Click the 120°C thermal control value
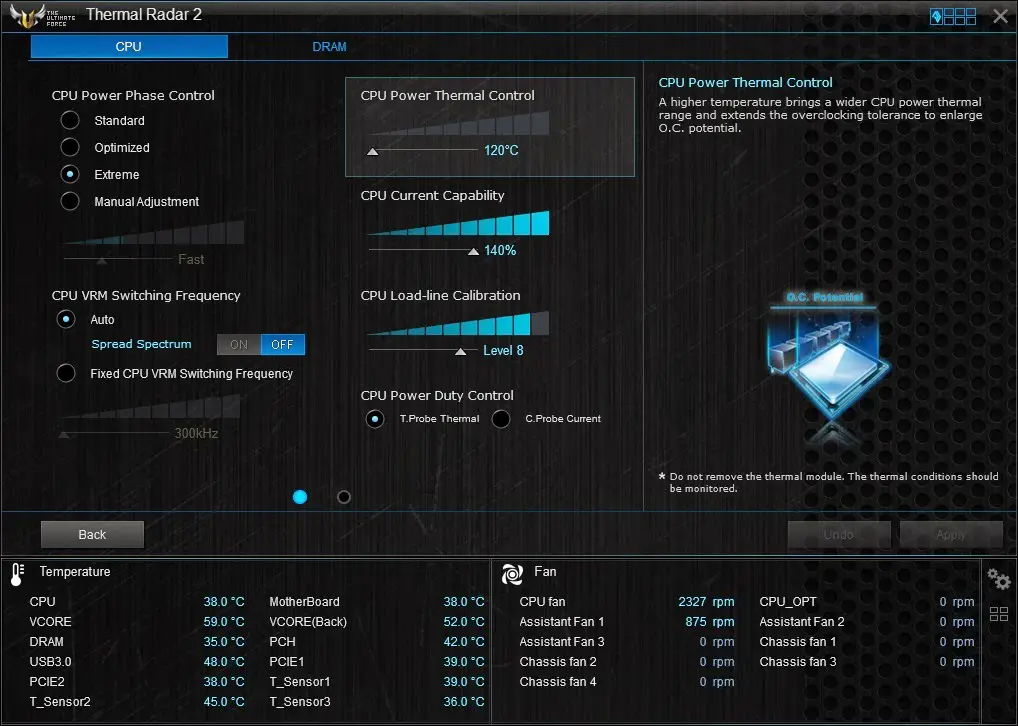 tap(501, 151)
